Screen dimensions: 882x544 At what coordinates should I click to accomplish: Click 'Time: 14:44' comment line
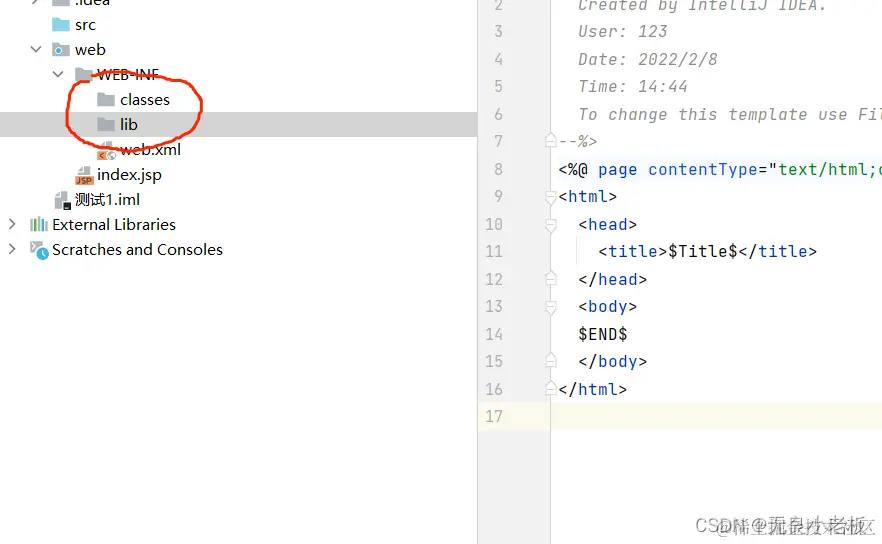tap(633, 86)
